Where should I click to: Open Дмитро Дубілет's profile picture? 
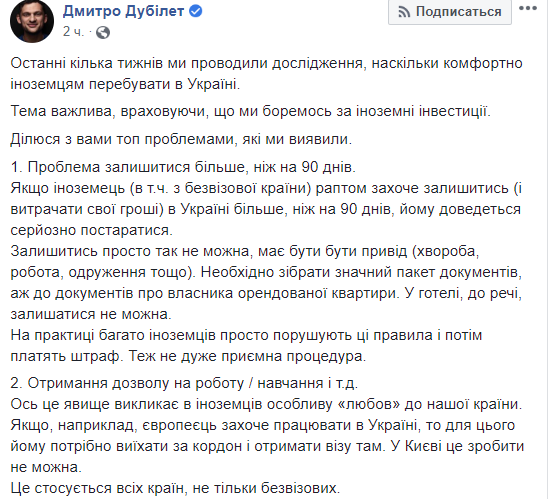point(32,21)
